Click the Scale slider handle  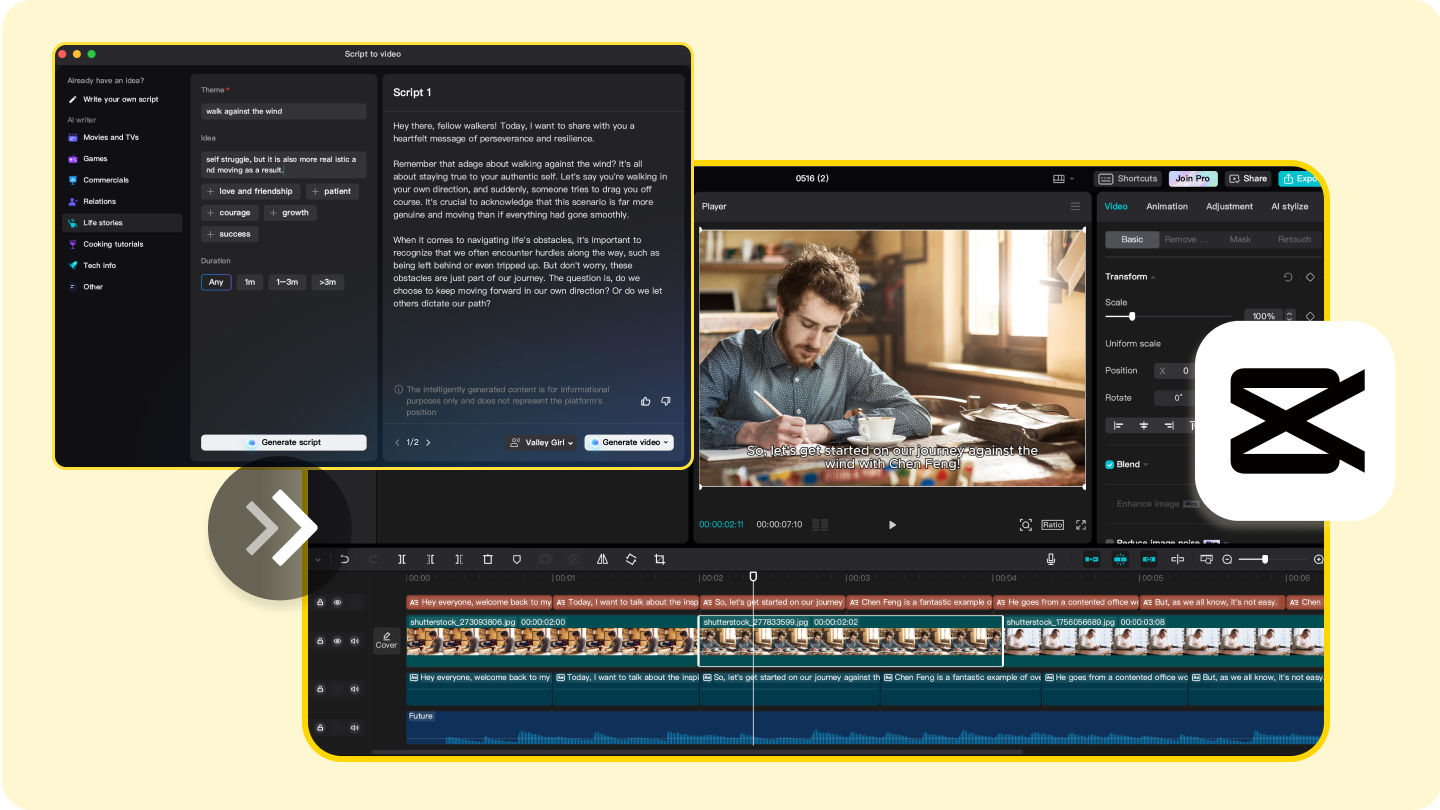click(1132, 316)
